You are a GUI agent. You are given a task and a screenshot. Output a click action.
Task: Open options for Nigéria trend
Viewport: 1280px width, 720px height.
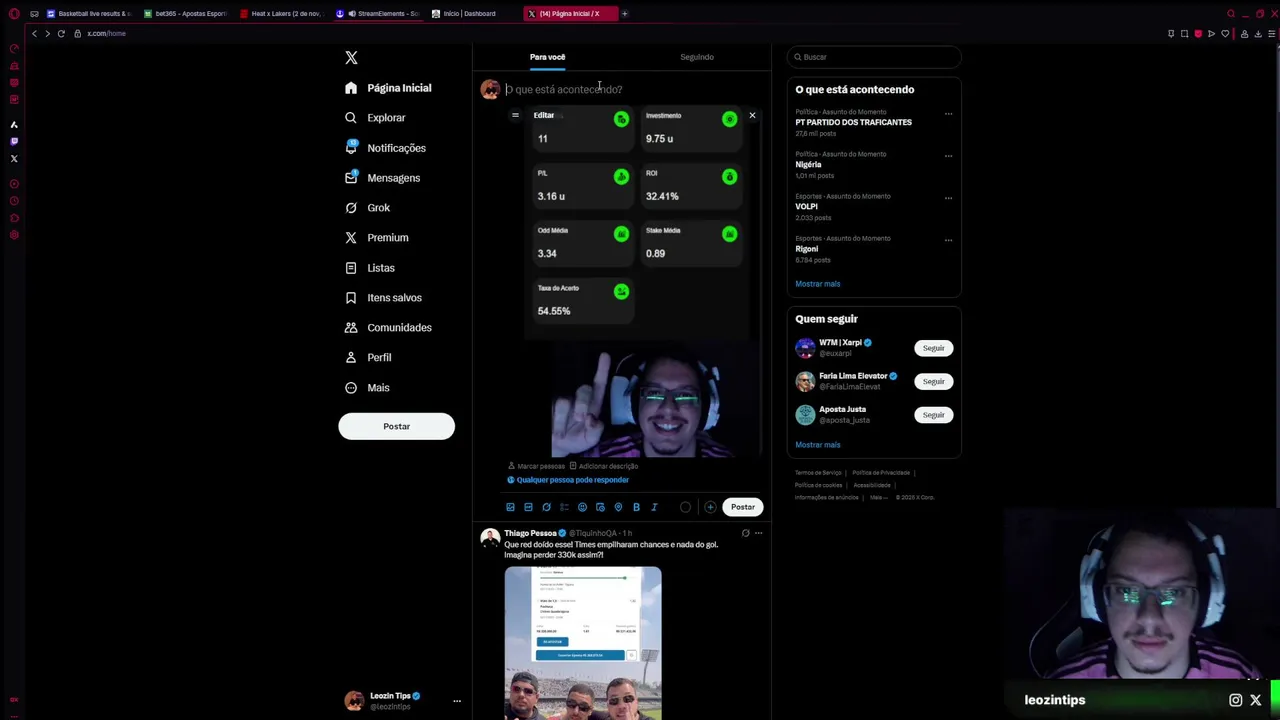tap(948, 156)
